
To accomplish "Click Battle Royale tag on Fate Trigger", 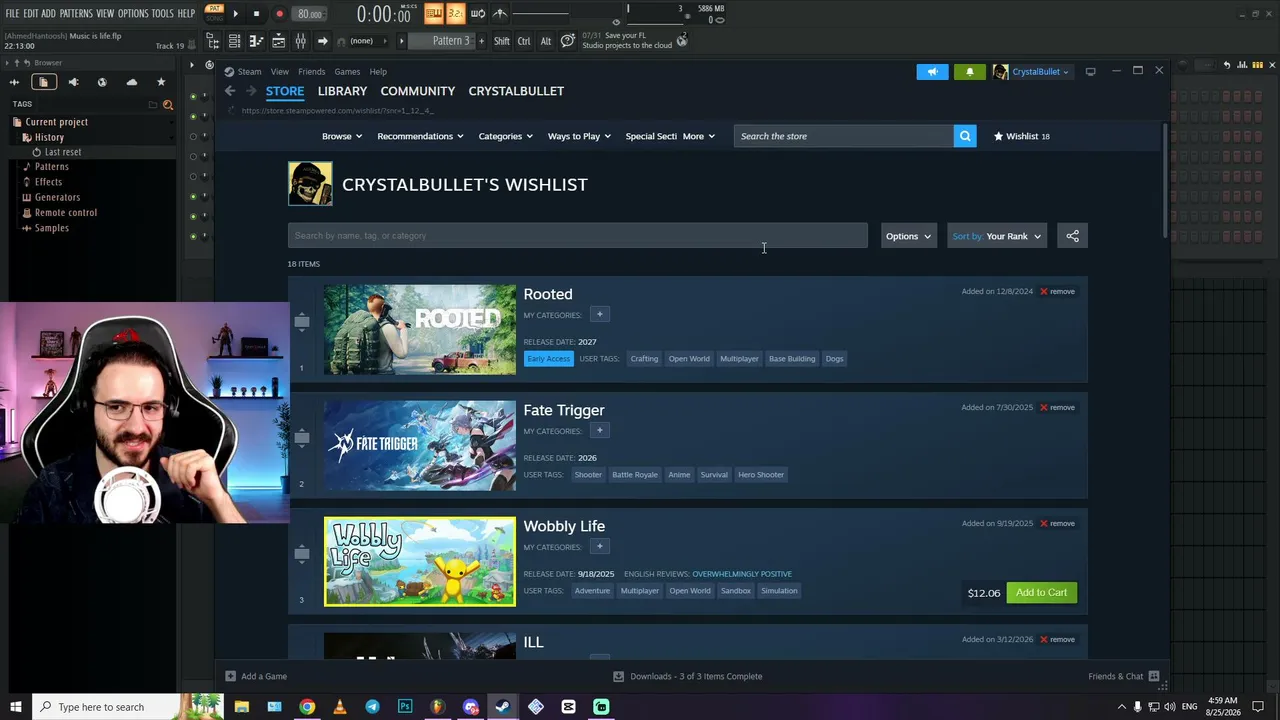I will [635, 475].
